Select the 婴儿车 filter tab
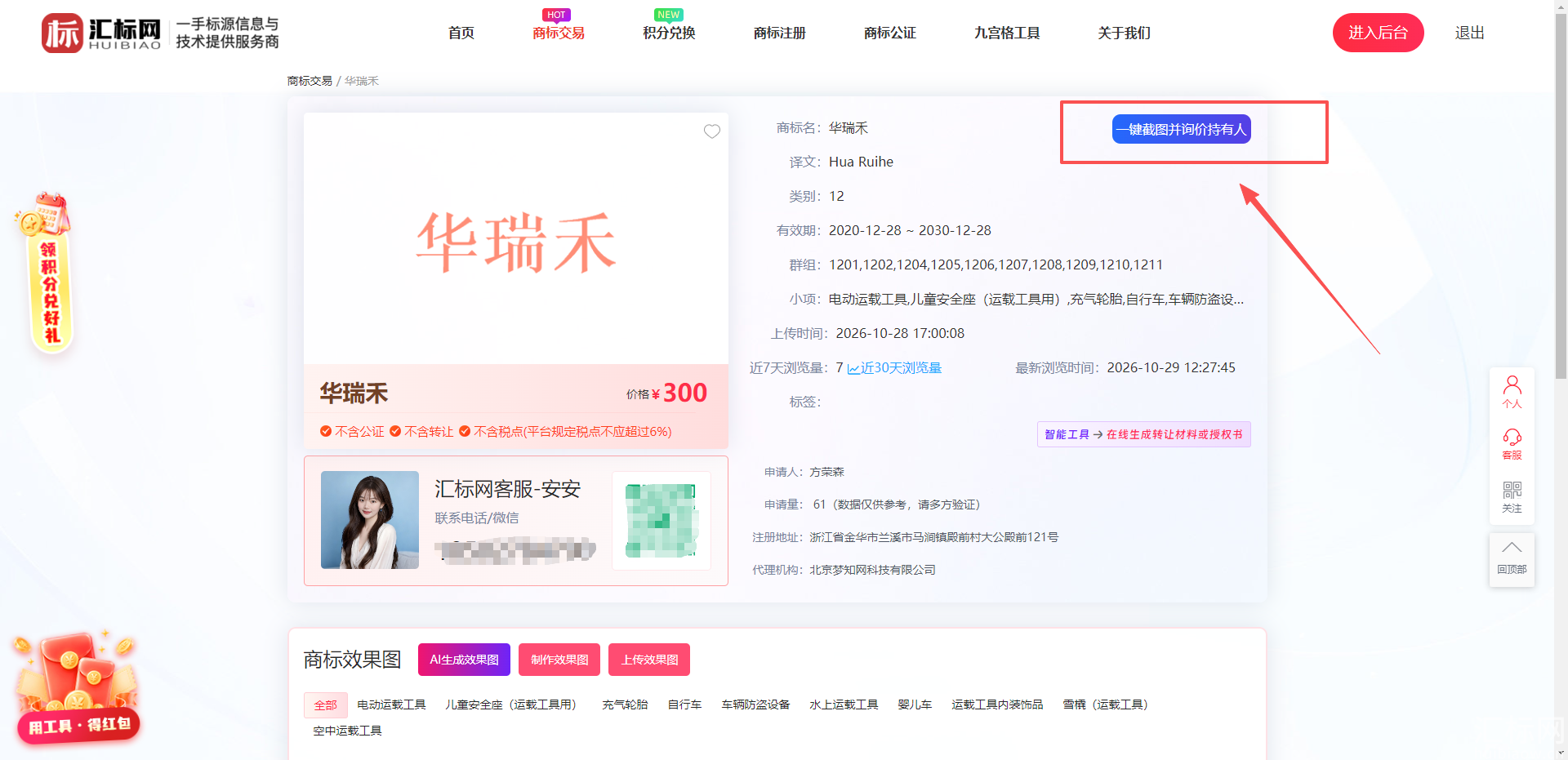Screen dimensions: 1568x760 (915, 704)
